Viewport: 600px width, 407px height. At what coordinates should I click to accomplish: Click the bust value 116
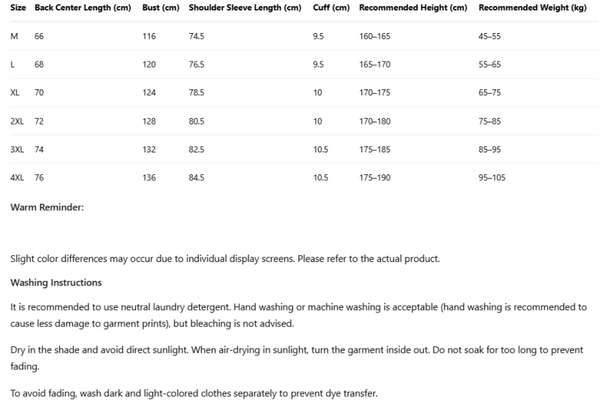(150, 36)
